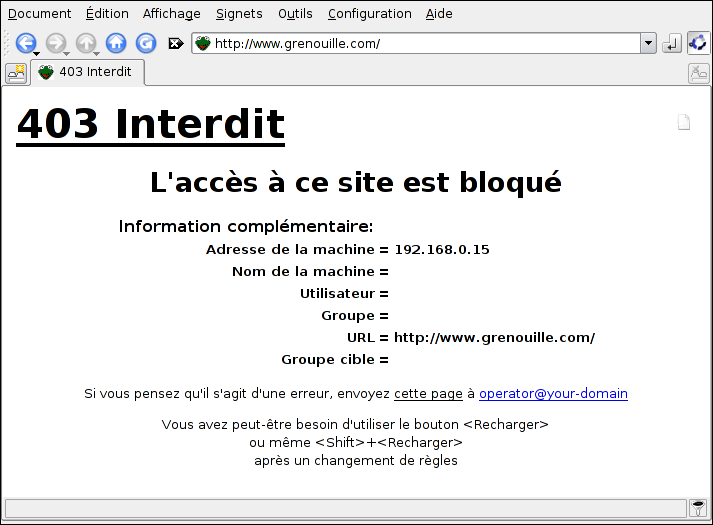Click the status bar indicator icon at the bottom right

click(698, 508)
